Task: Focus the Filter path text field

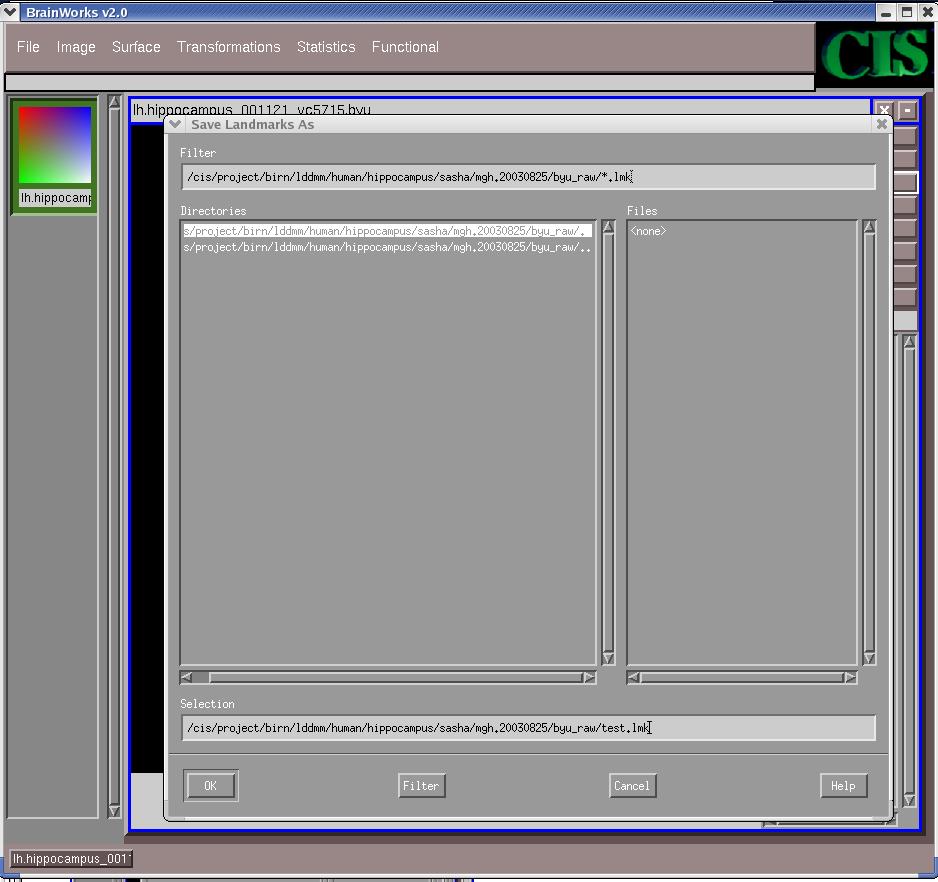Action: pos(528,177)
